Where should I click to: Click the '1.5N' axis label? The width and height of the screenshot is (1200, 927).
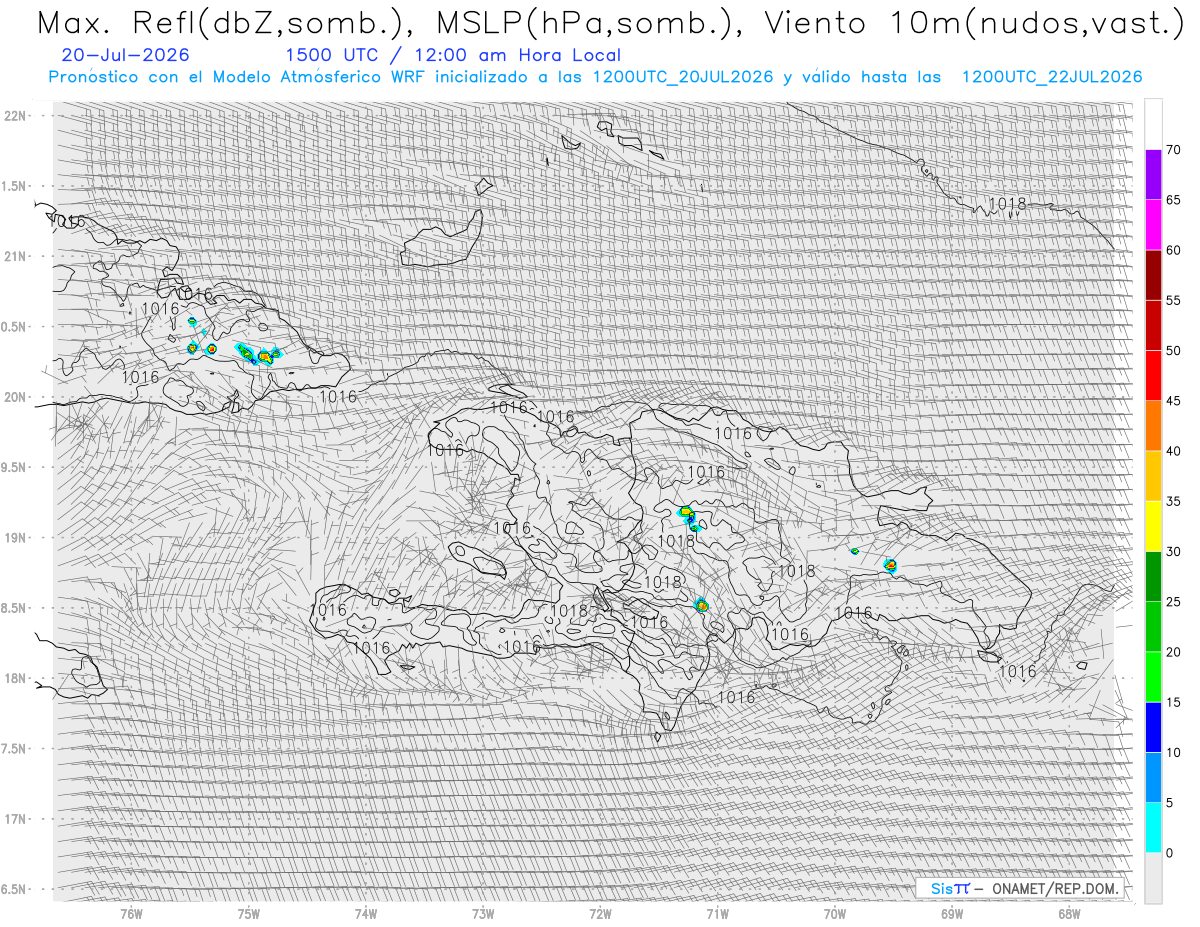[x=15, y=186]
